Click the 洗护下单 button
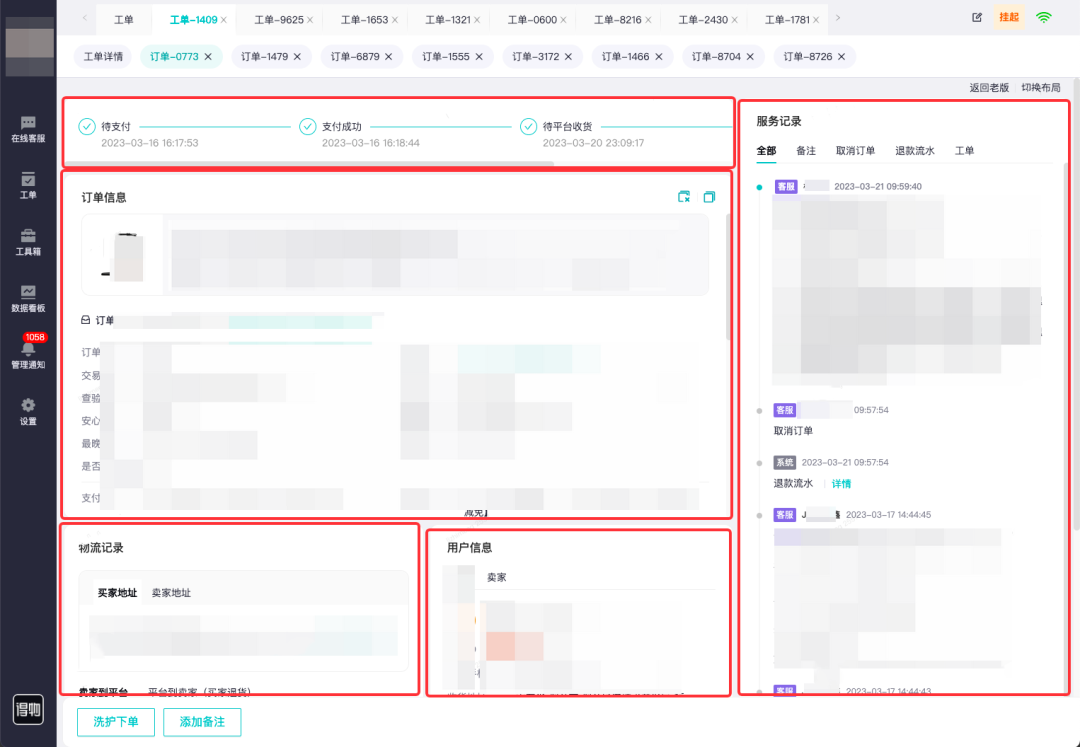 tap(116, 722)
